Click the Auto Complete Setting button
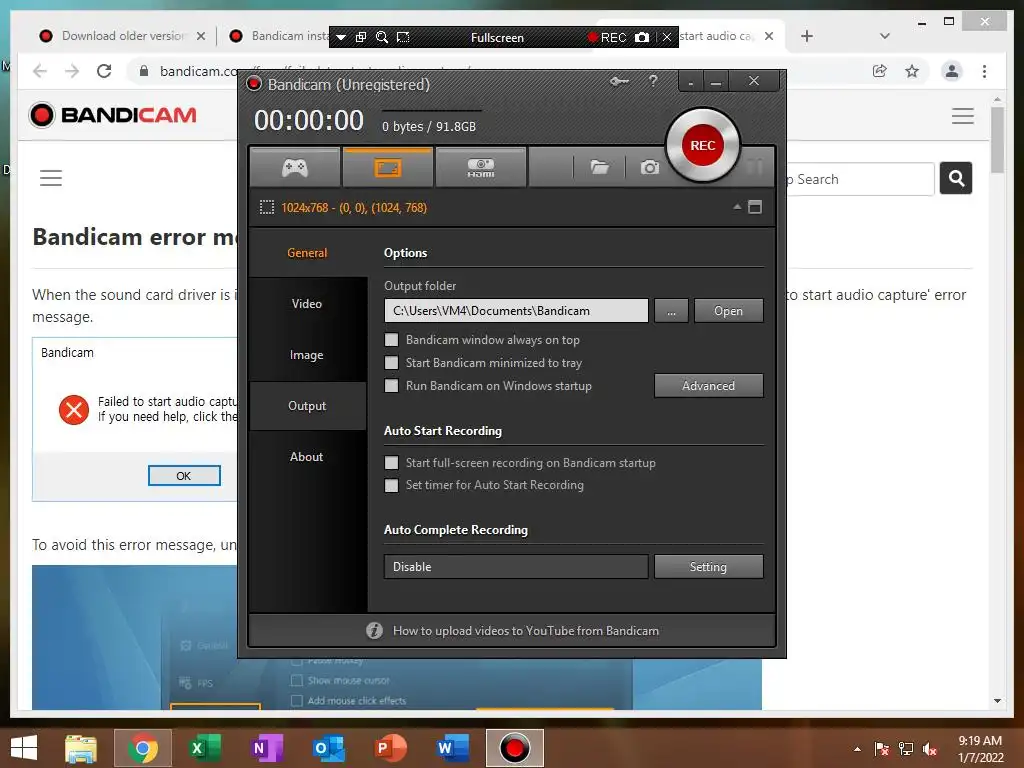This screenshot has height=768, width=1024. coord(709,567)
